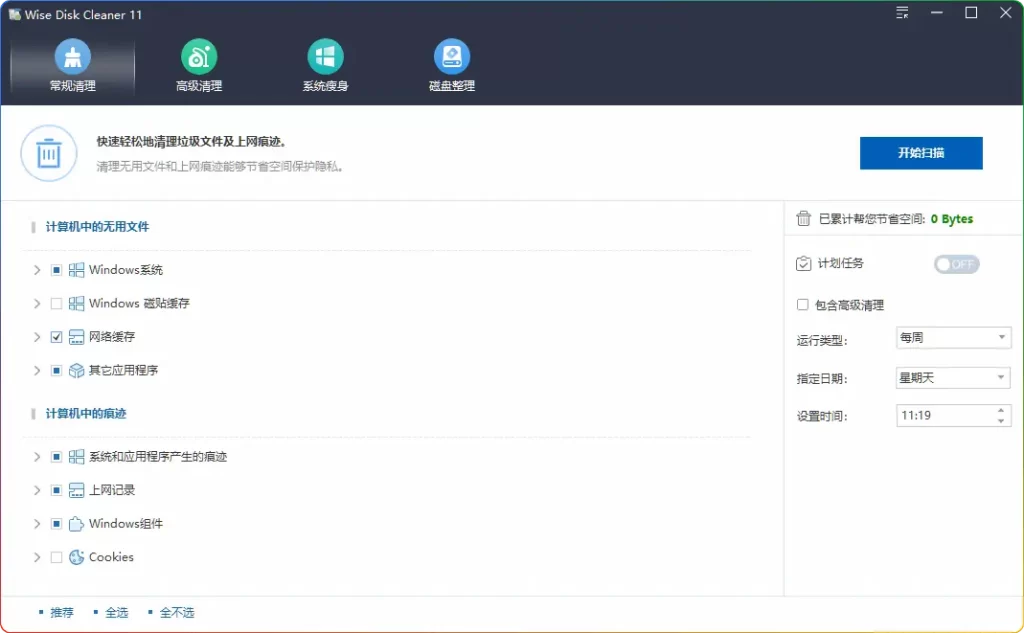
Task: Toggle the 其它应用程序 checkbox
Action: (x=56, y=370)
